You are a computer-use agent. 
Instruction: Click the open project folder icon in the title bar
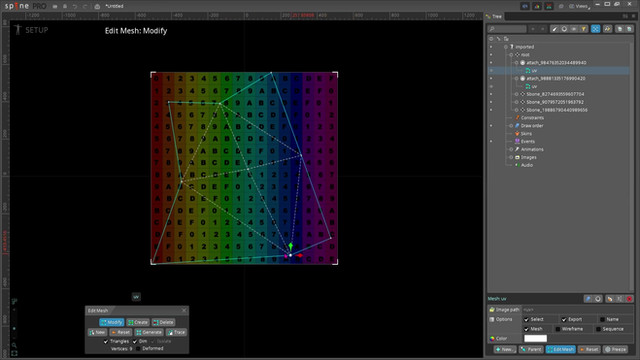[x=55, y=7]
